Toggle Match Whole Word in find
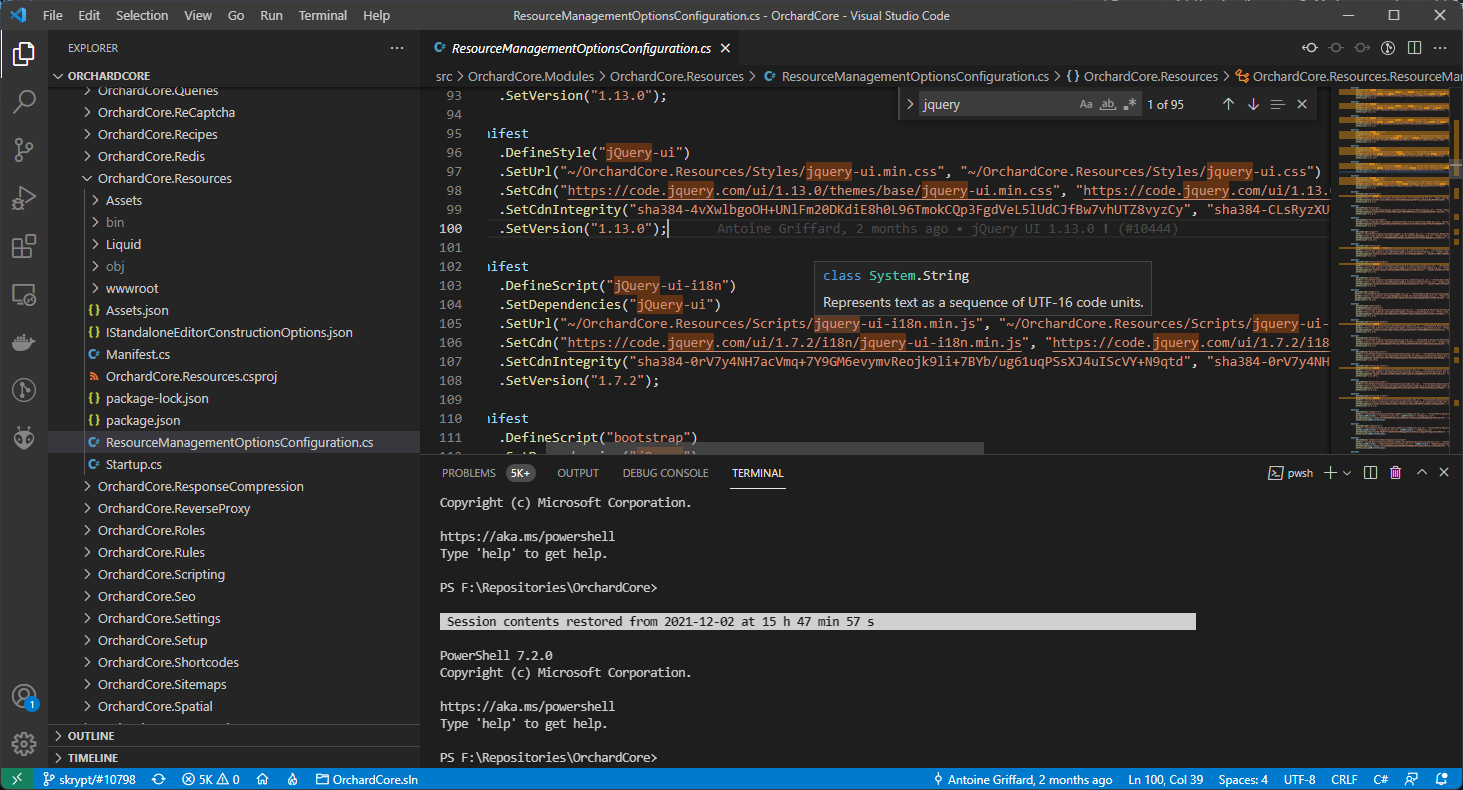 point(1108,104)
